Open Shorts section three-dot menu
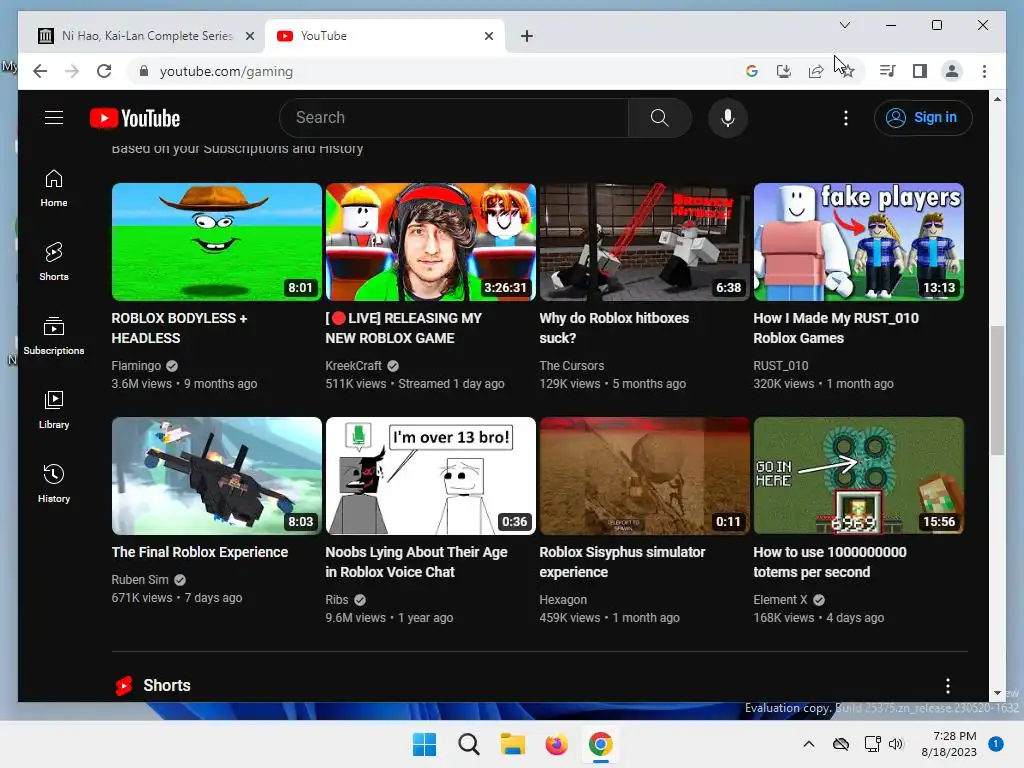The width and height of the screenshot is (1024, 768). [948, 685]
